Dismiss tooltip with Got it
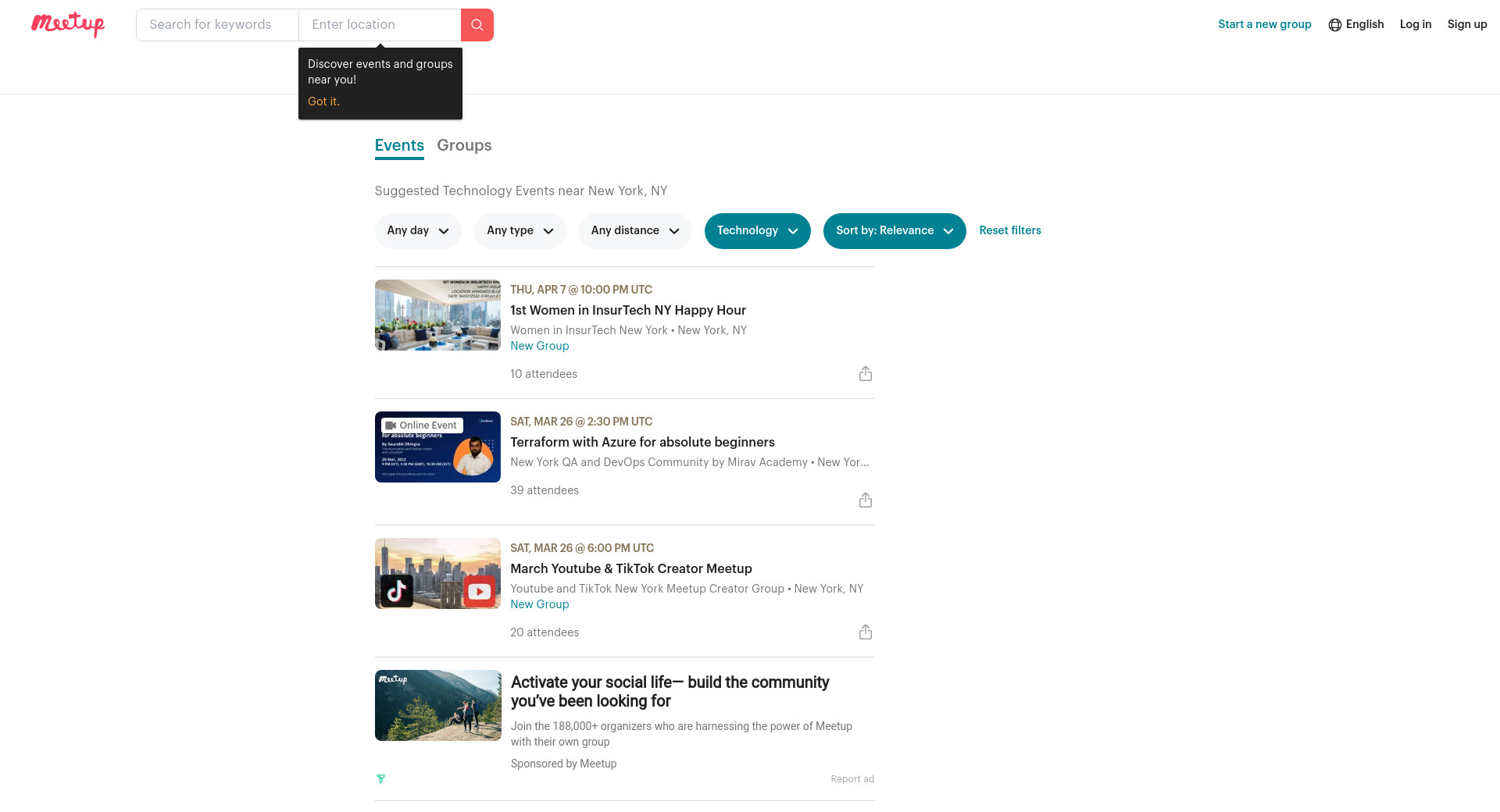 323,101
